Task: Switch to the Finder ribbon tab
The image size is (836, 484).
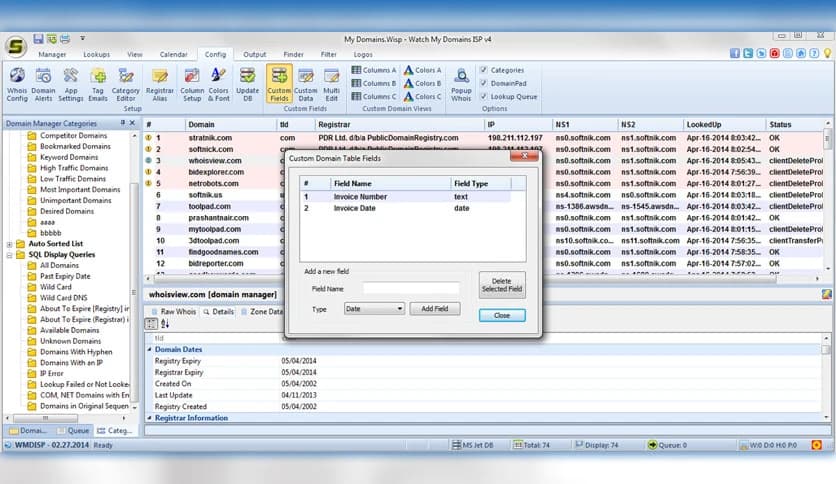Action: coord(293,54)
